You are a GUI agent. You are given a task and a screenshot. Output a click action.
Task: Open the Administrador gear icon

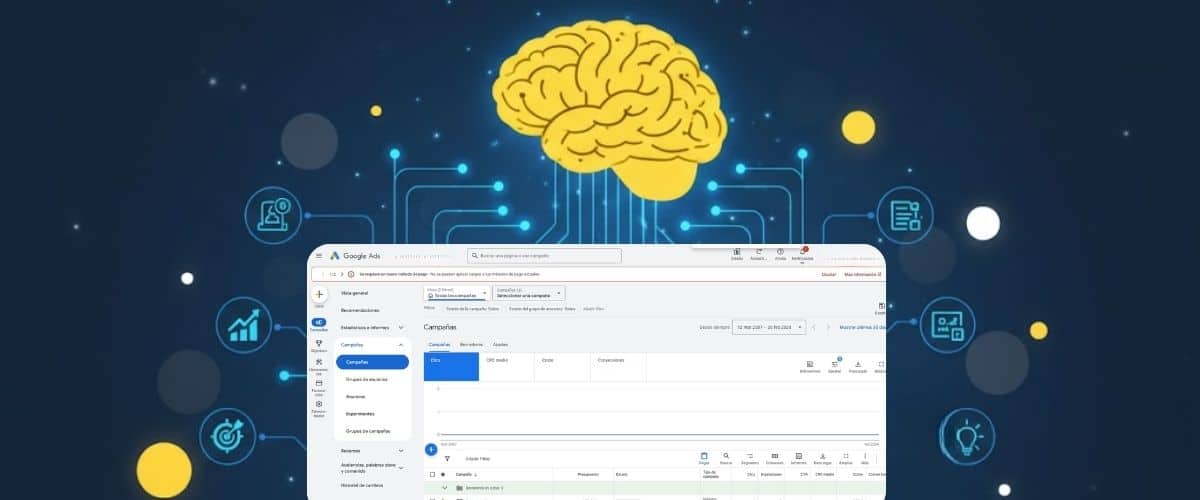pyautogui.click(x=319, y=404)
